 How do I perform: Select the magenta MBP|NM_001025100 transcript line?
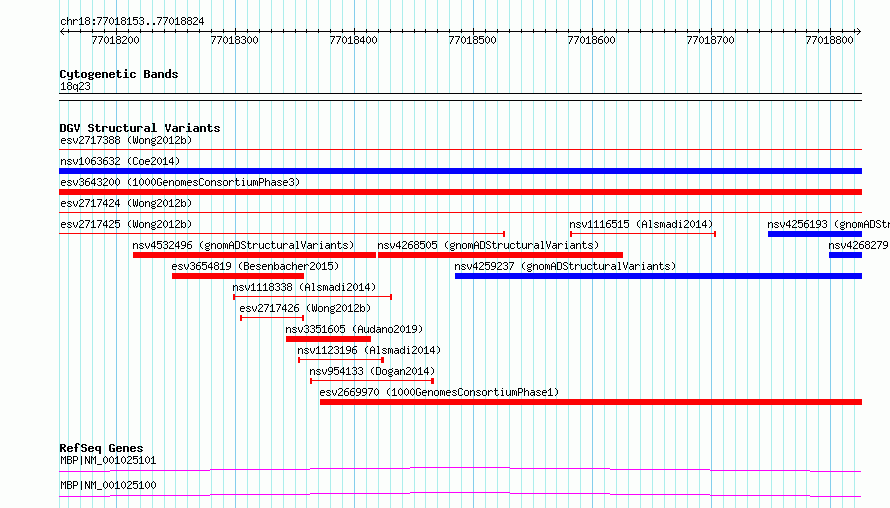click(460, 494)
